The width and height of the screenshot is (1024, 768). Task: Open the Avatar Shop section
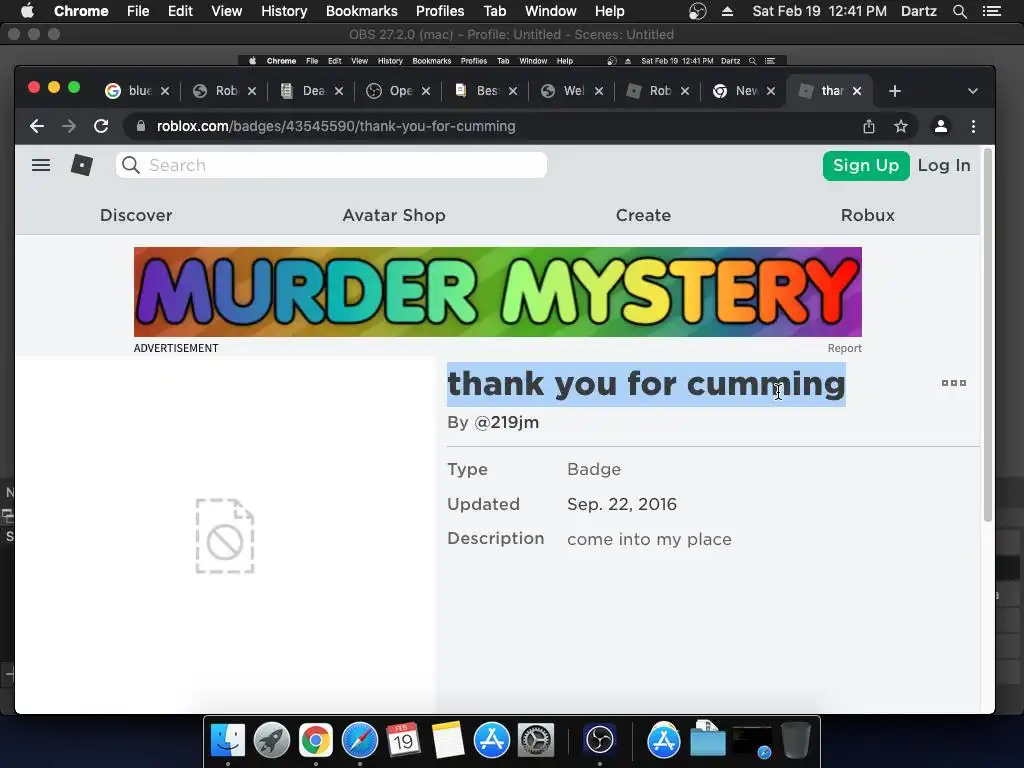394,215
